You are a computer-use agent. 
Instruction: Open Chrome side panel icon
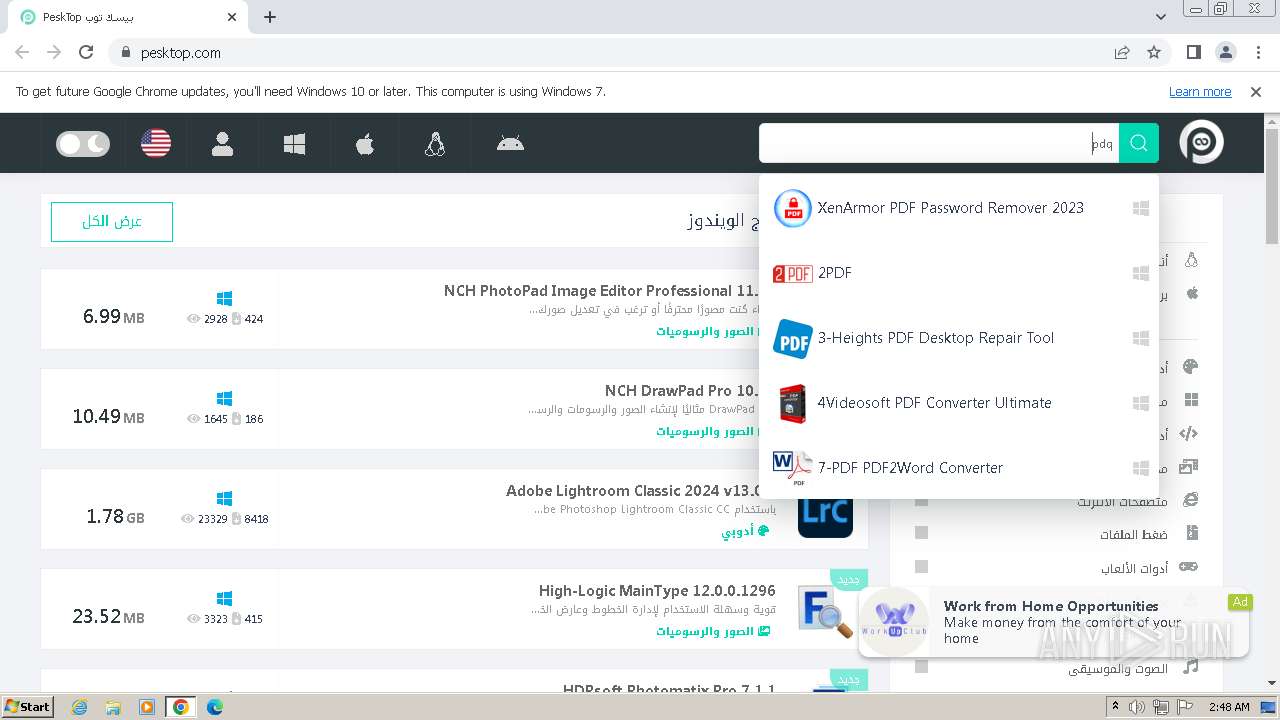pos(1194,53)
